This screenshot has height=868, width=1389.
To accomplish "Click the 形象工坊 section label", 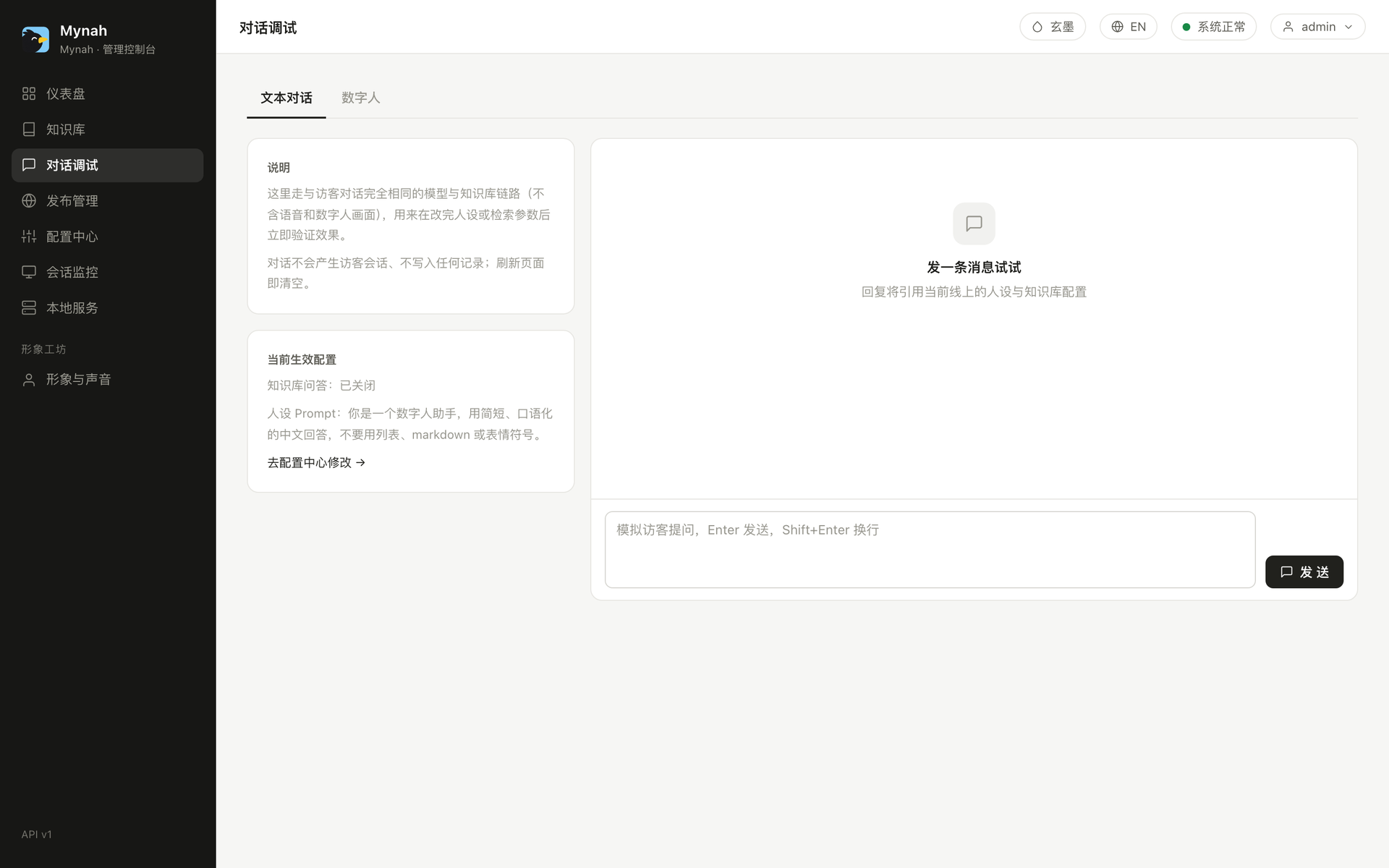I will click(43, 349).
